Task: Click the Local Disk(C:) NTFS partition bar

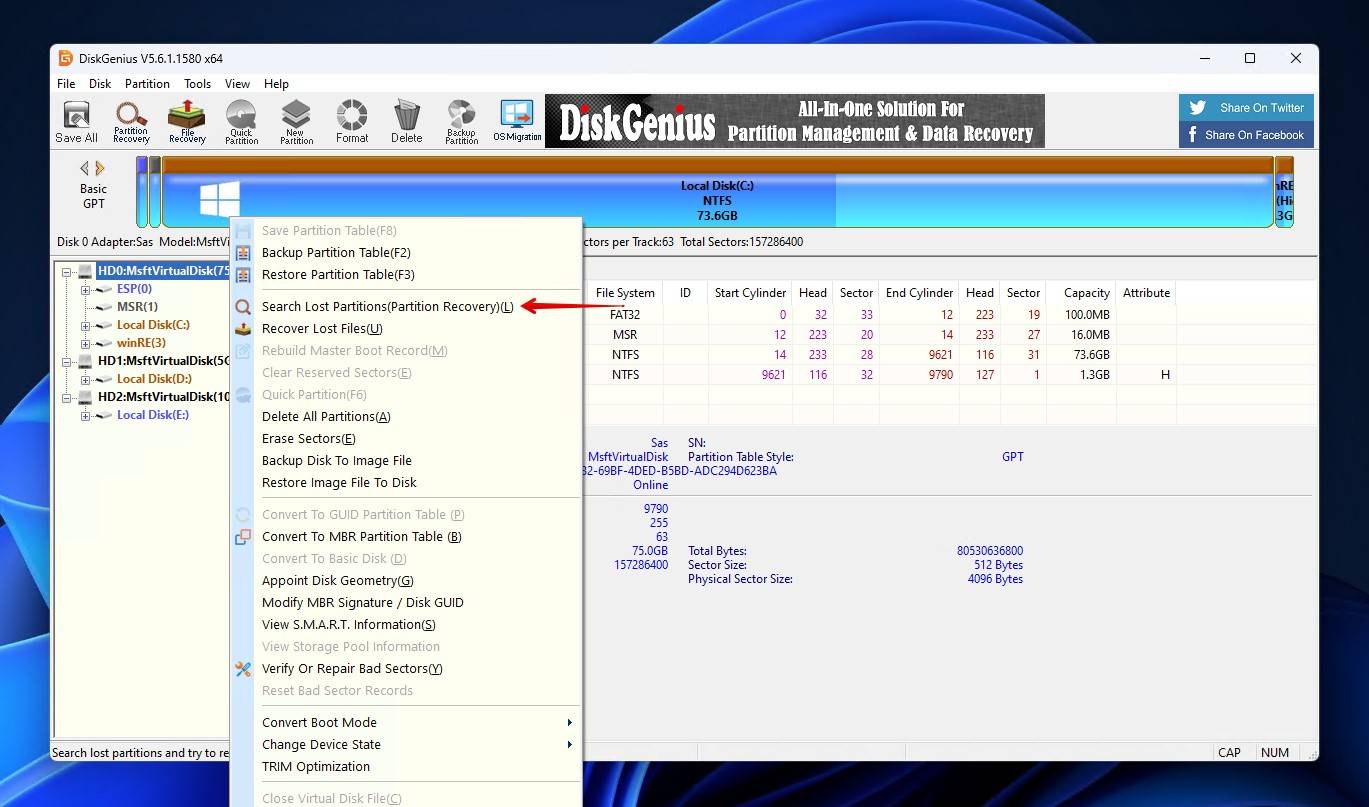Action: [x=717, y=193]
